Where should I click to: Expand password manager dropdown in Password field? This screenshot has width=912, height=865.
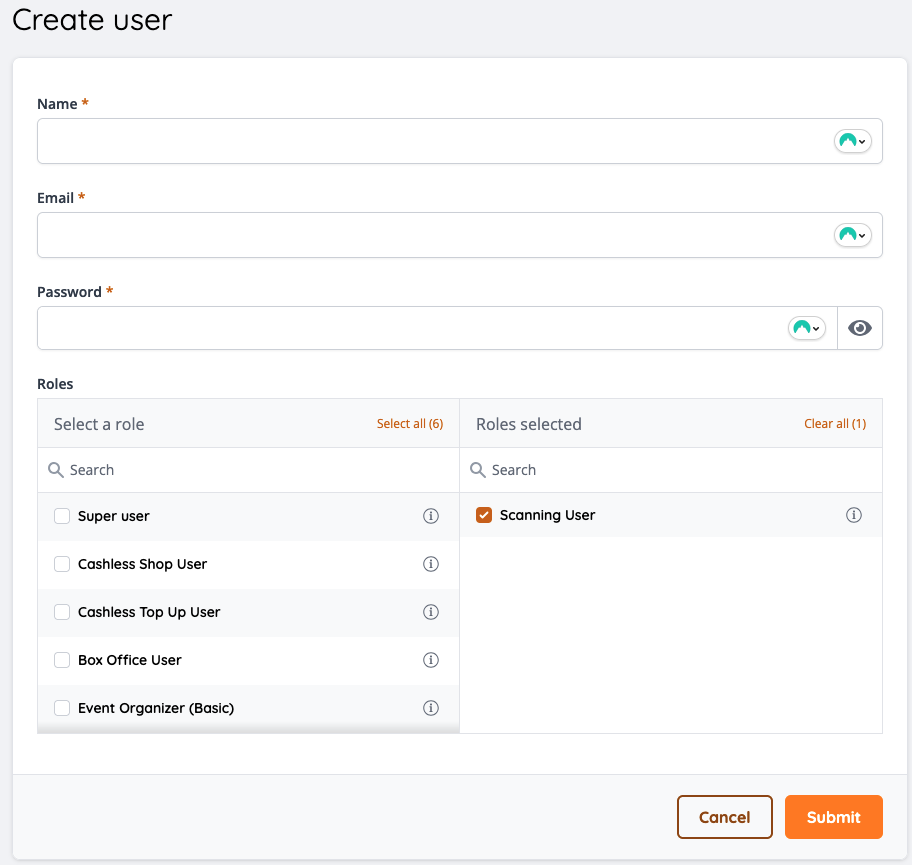pos(806,328)
